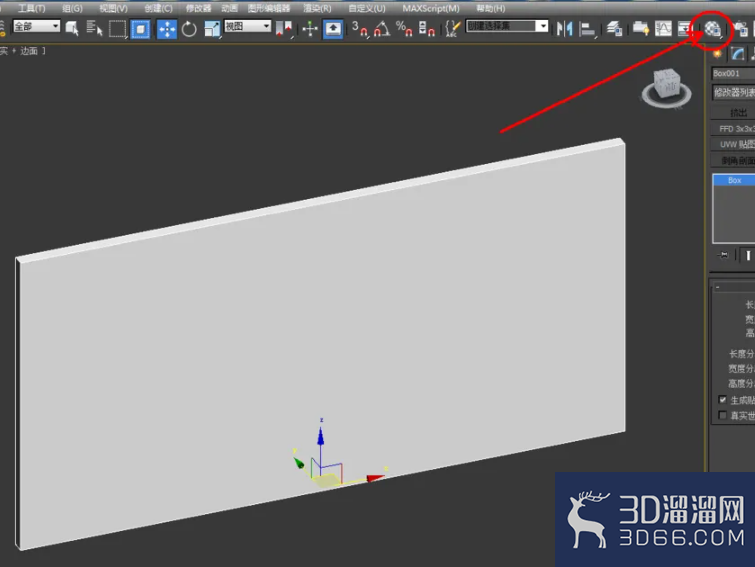Screen dimensions: 755x567
Task: Open the 创建(C) menu
Action: coord(158,8)
